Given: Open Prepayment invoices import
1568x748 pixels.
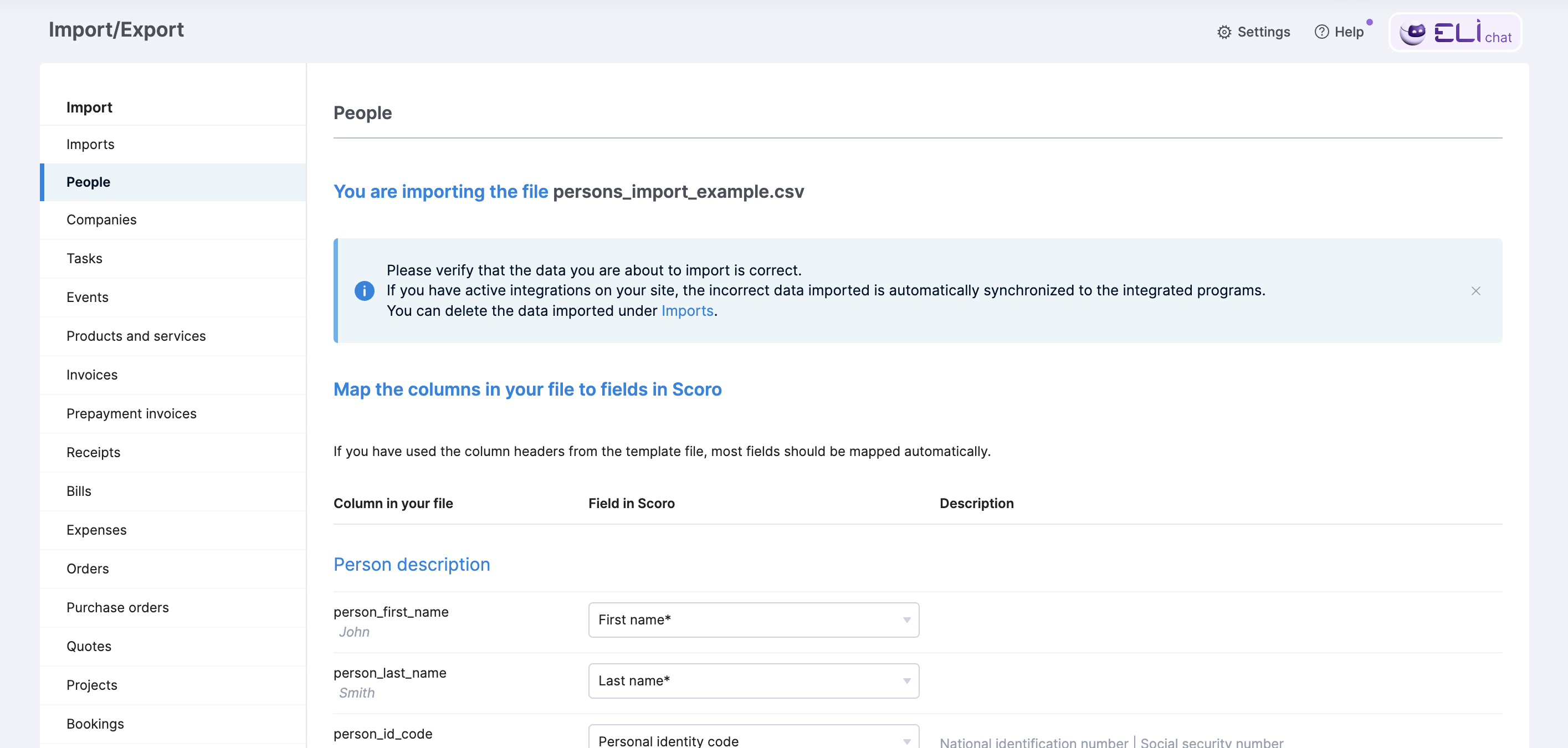Looking at the screenshot, I should [x=173, y=414].
